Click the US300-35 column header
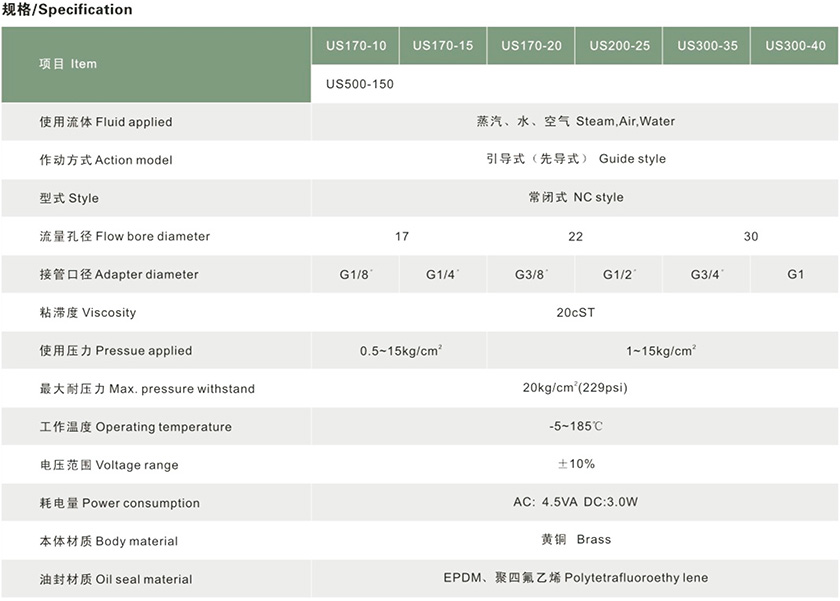840x601 pixels. [x=707, y=46]
